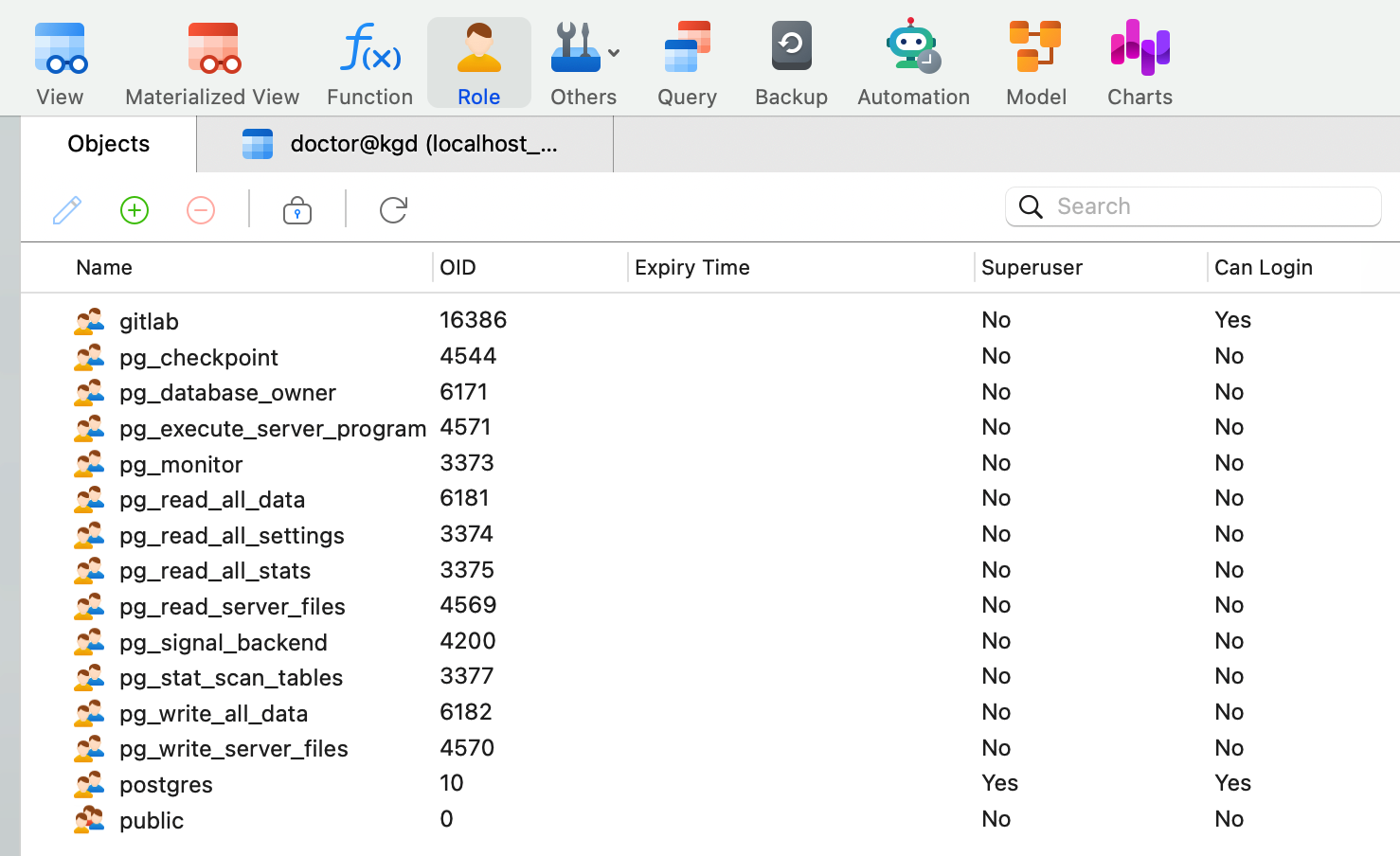Click the red delete role icon
The height and width of the screenshot is (856, 1400).
(201, 210)
